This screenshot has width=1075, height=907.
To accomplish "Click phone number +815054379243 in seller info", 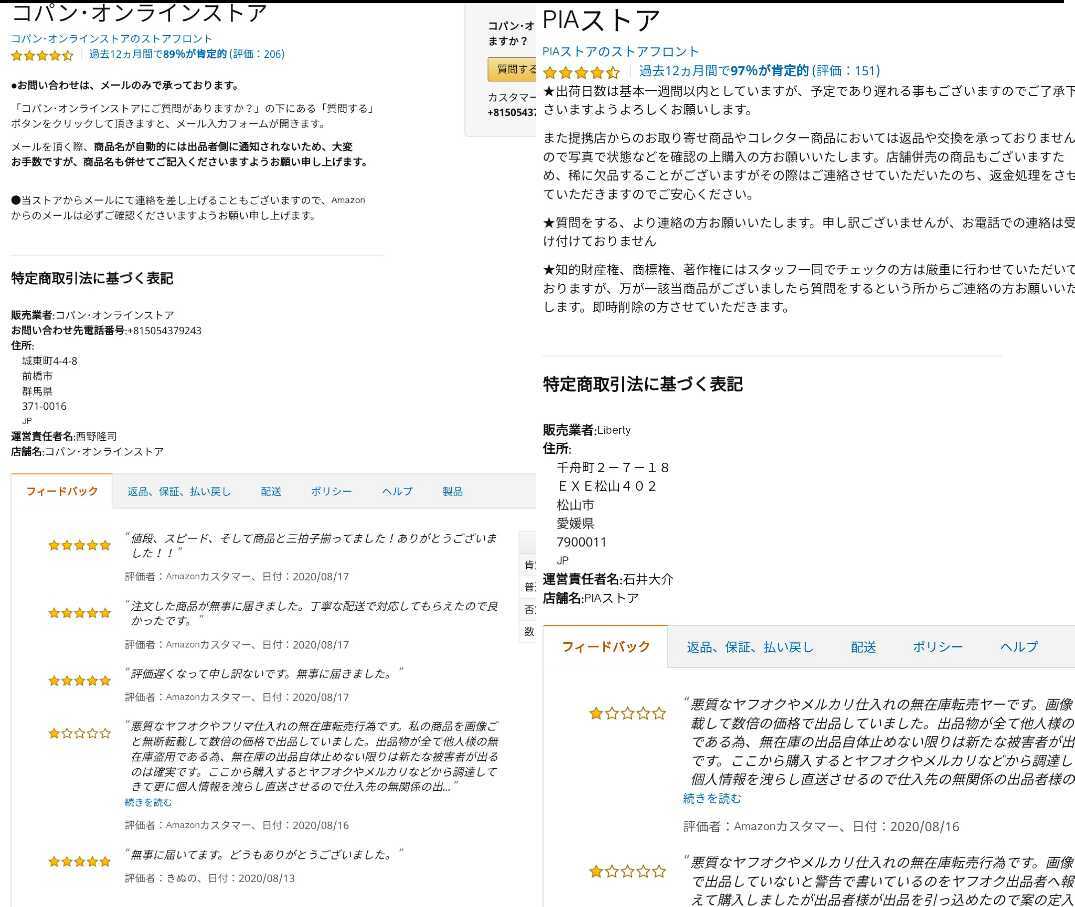I will (x=165, y=330).
